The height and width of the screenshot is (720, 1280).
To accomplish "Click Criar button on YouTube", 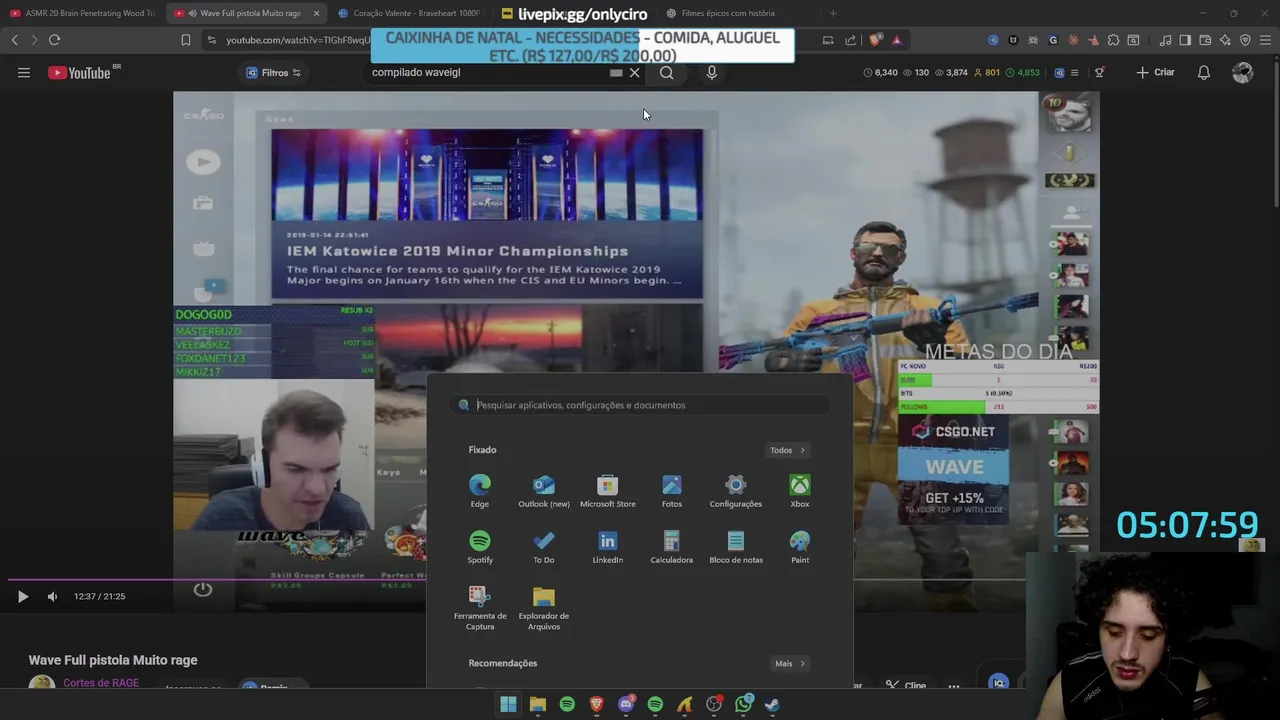I will (1155, 72).
